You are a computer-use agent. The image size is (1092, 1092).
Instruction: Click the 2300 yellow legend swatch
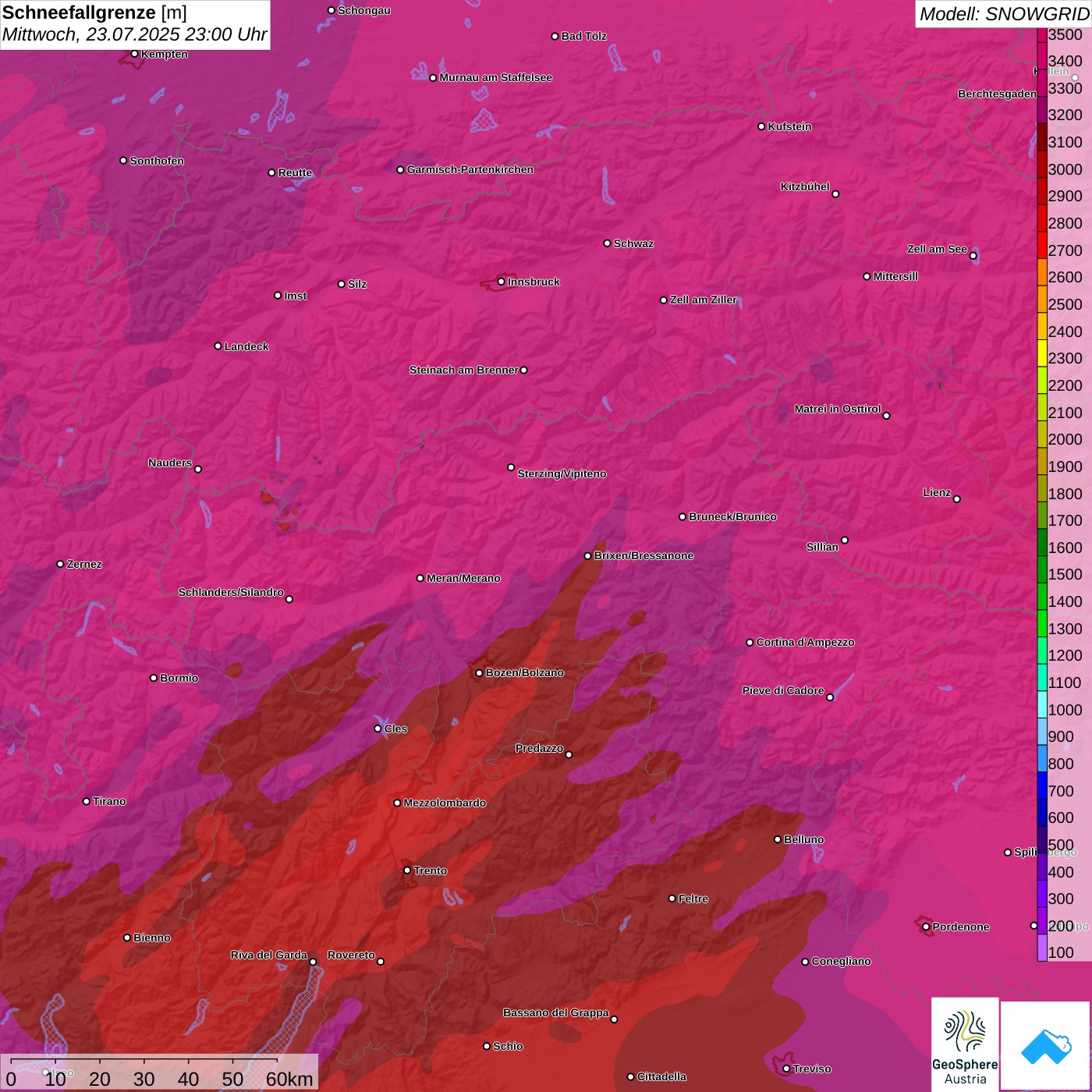1042,353
